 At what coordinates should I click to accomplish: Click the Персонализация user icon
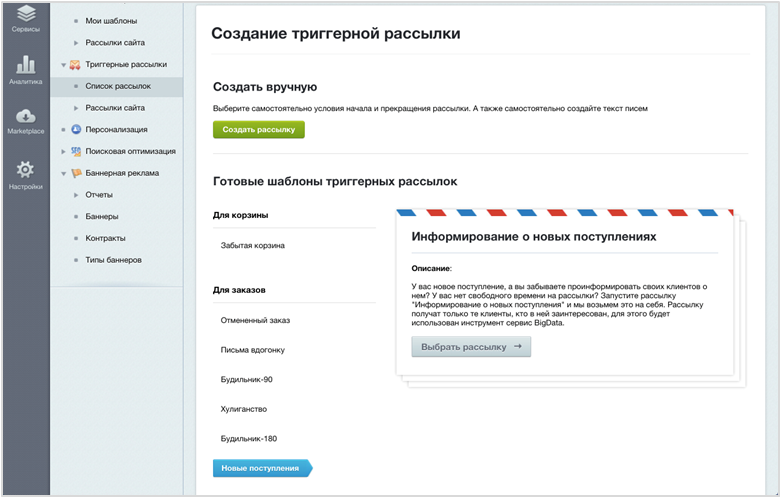point(76,129)
